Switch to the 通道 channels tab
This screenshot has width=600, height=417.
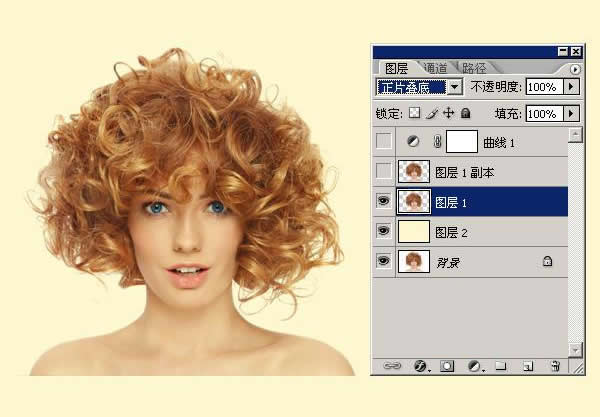[435, 68]
